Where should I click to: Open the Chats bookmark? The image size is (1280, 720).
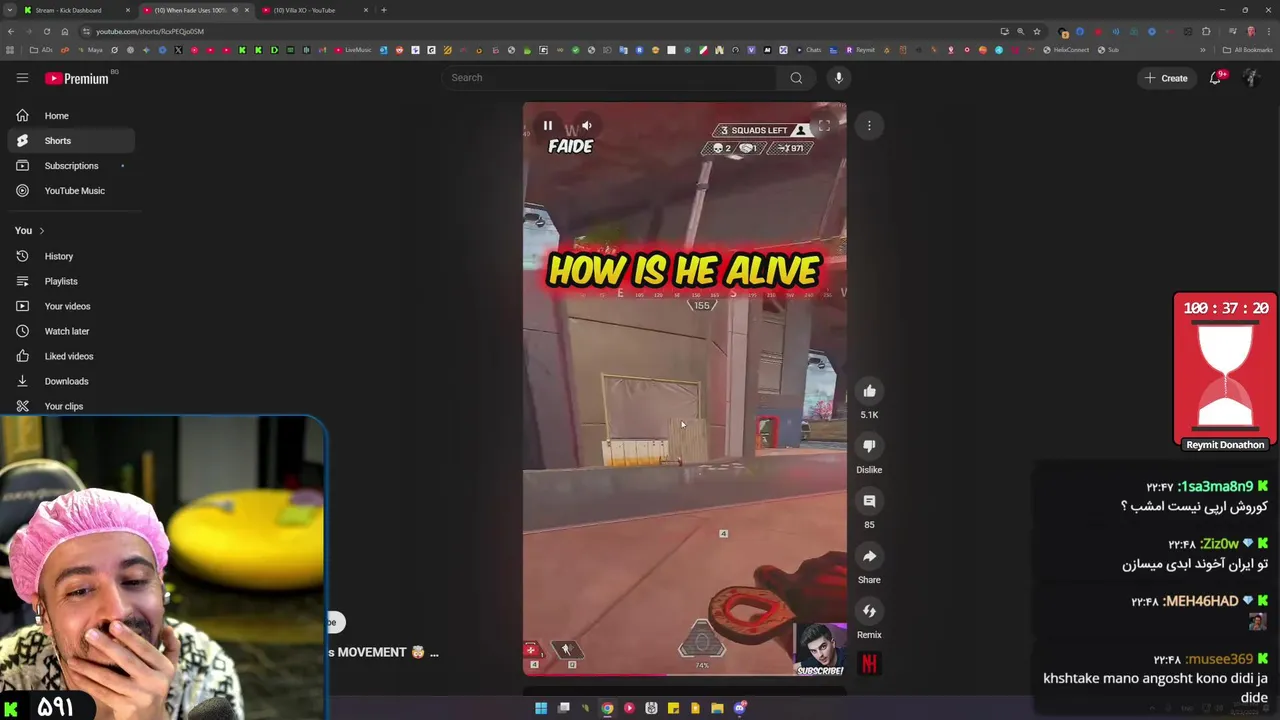[x=809, y=50]
